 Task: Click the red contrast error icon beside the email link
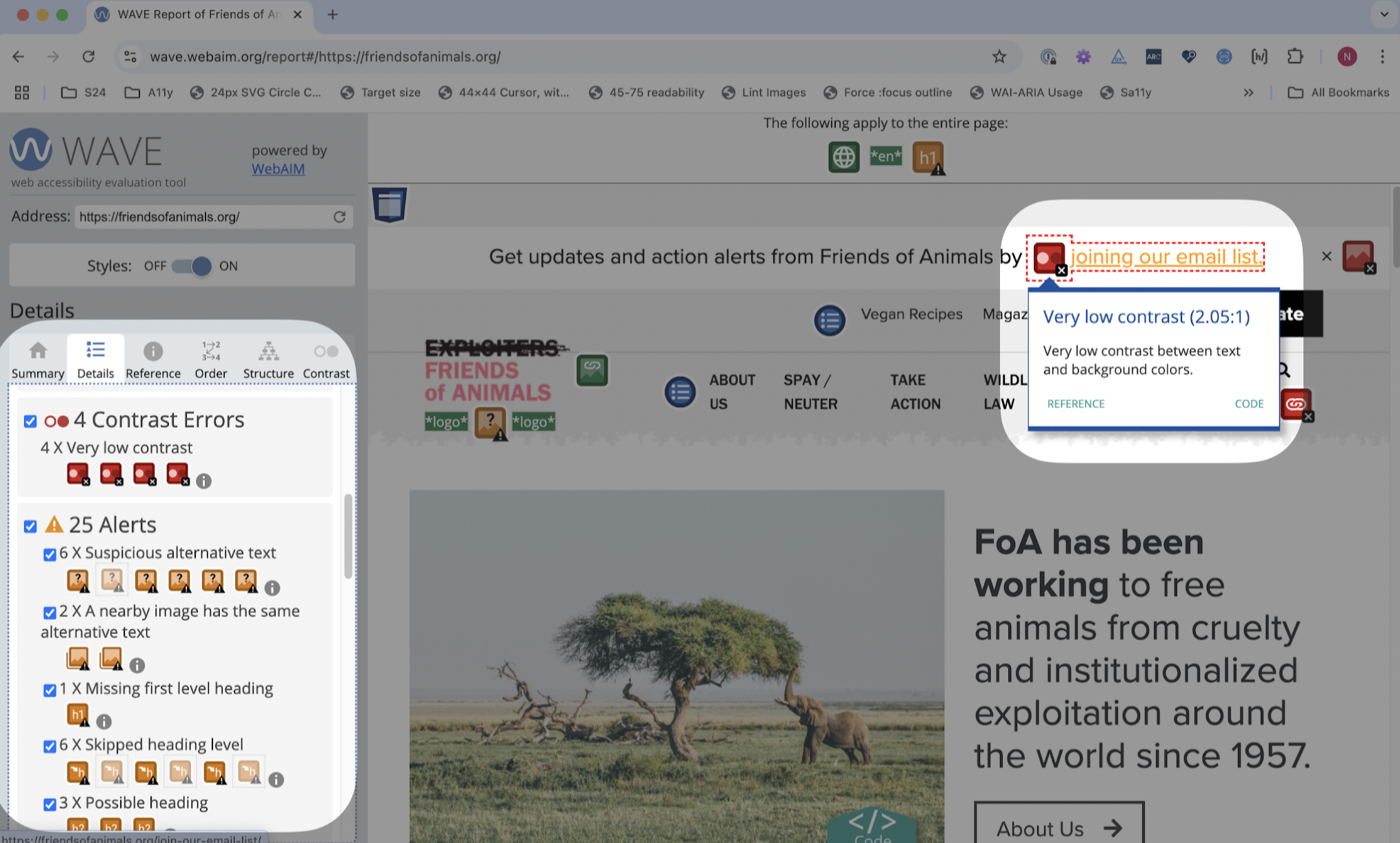(1048, 257)
